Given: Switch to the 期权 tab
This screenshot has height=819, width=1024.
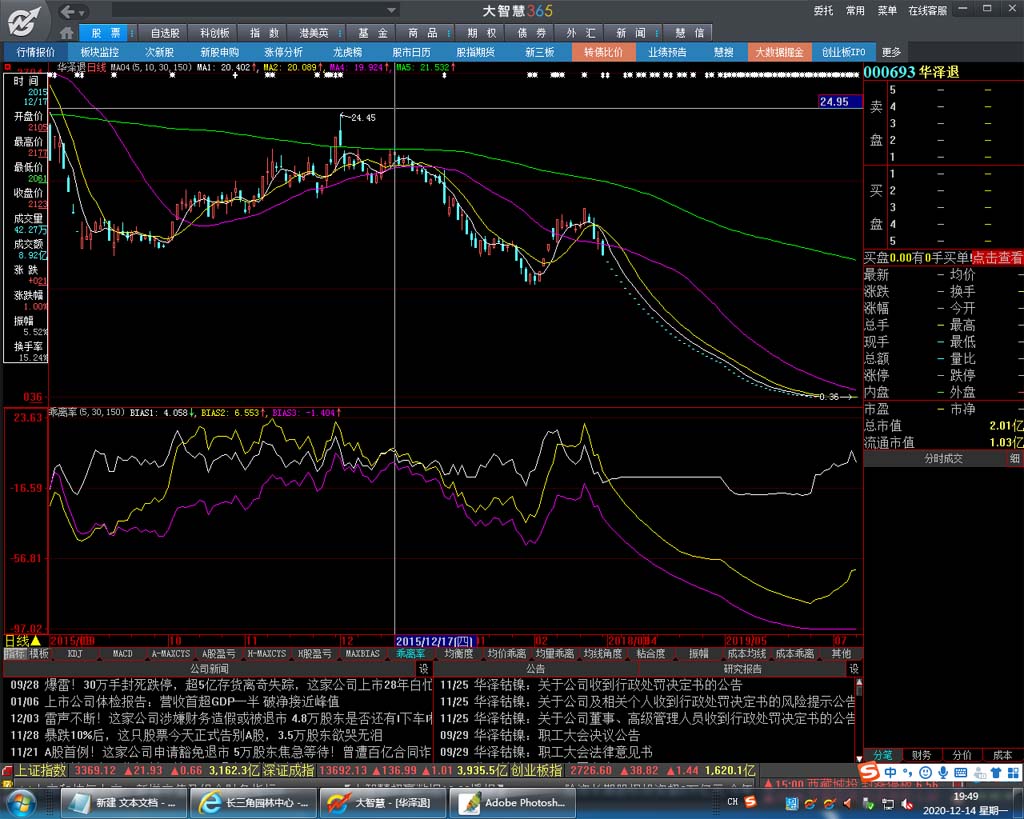Looking at the screenshot, I should tap(481, 33).
